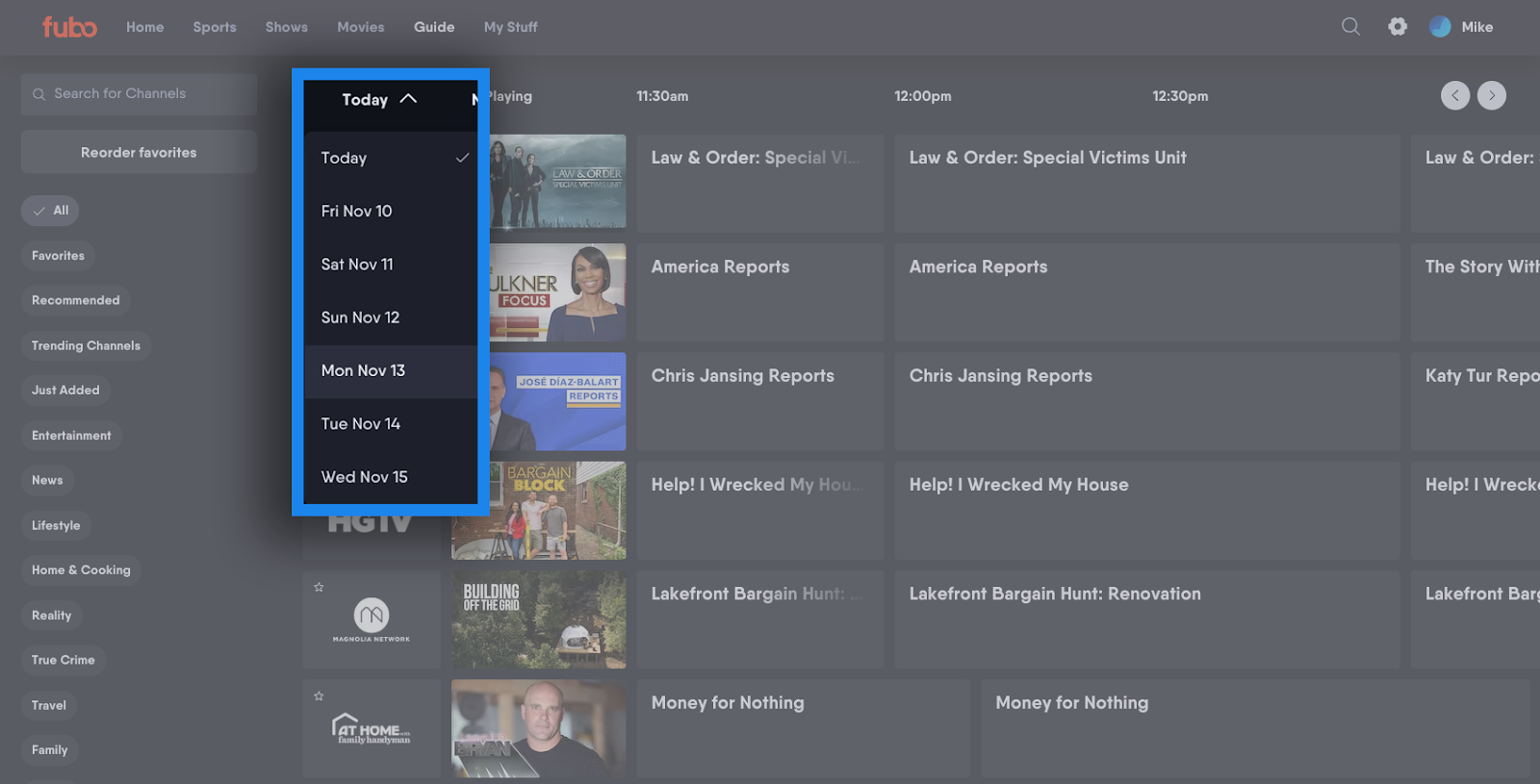Filter channels by Entertainment
1540x784 pixels.
pyautogui.click(x=71, y=436)
